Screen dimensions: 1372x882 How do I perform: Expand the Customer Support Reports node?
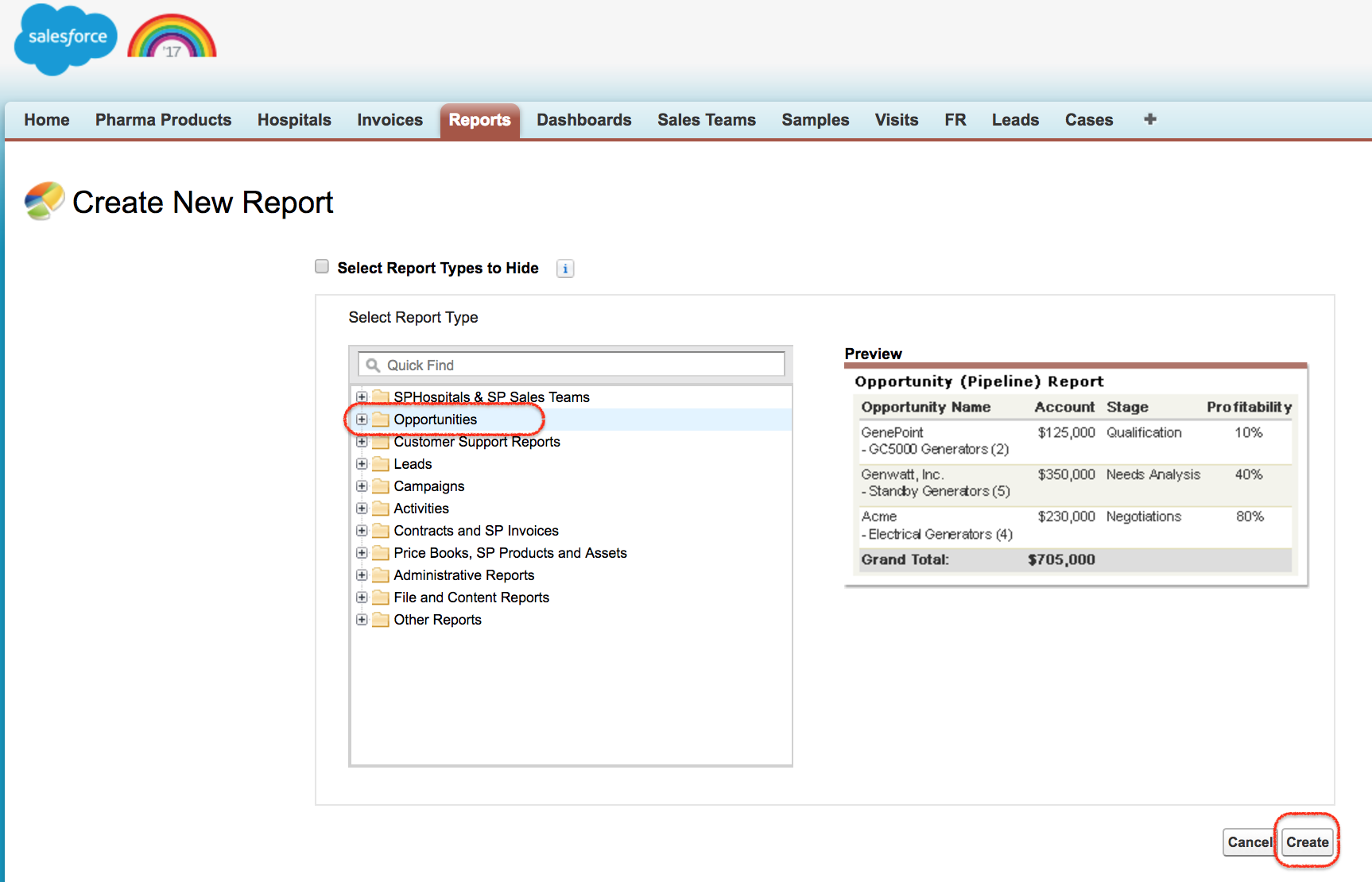(362, 441)
